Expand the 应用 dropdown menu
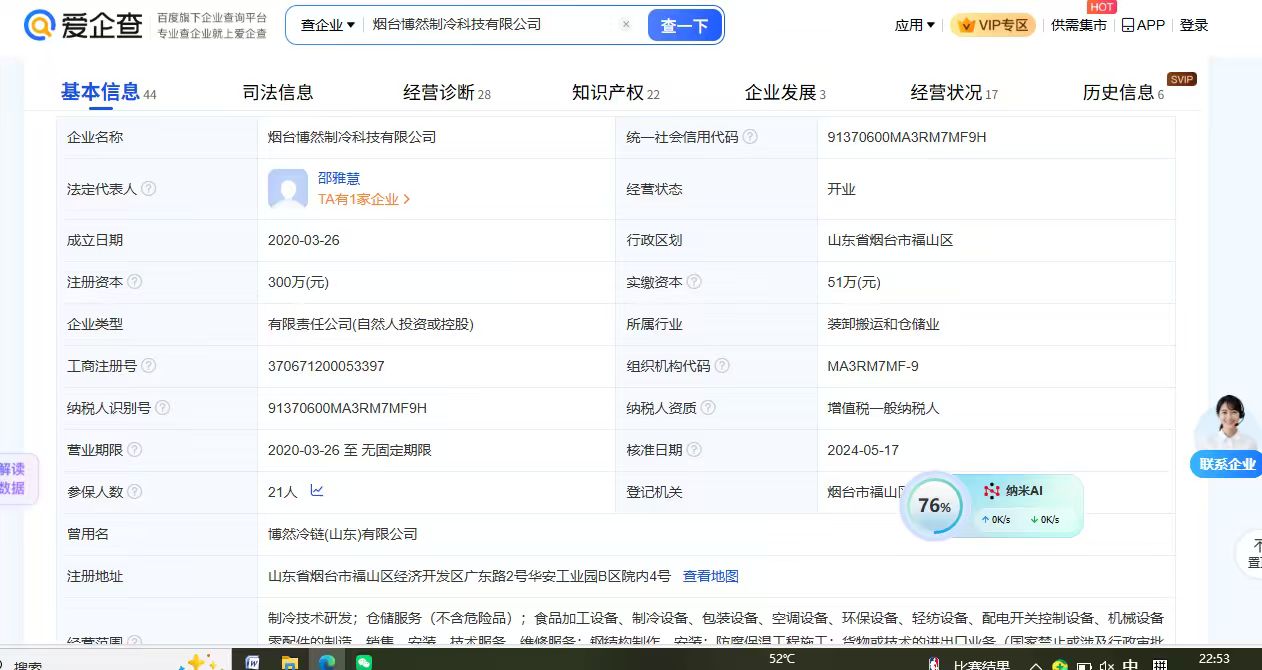This screenshot has width=1262, height=670. (914, 25)
